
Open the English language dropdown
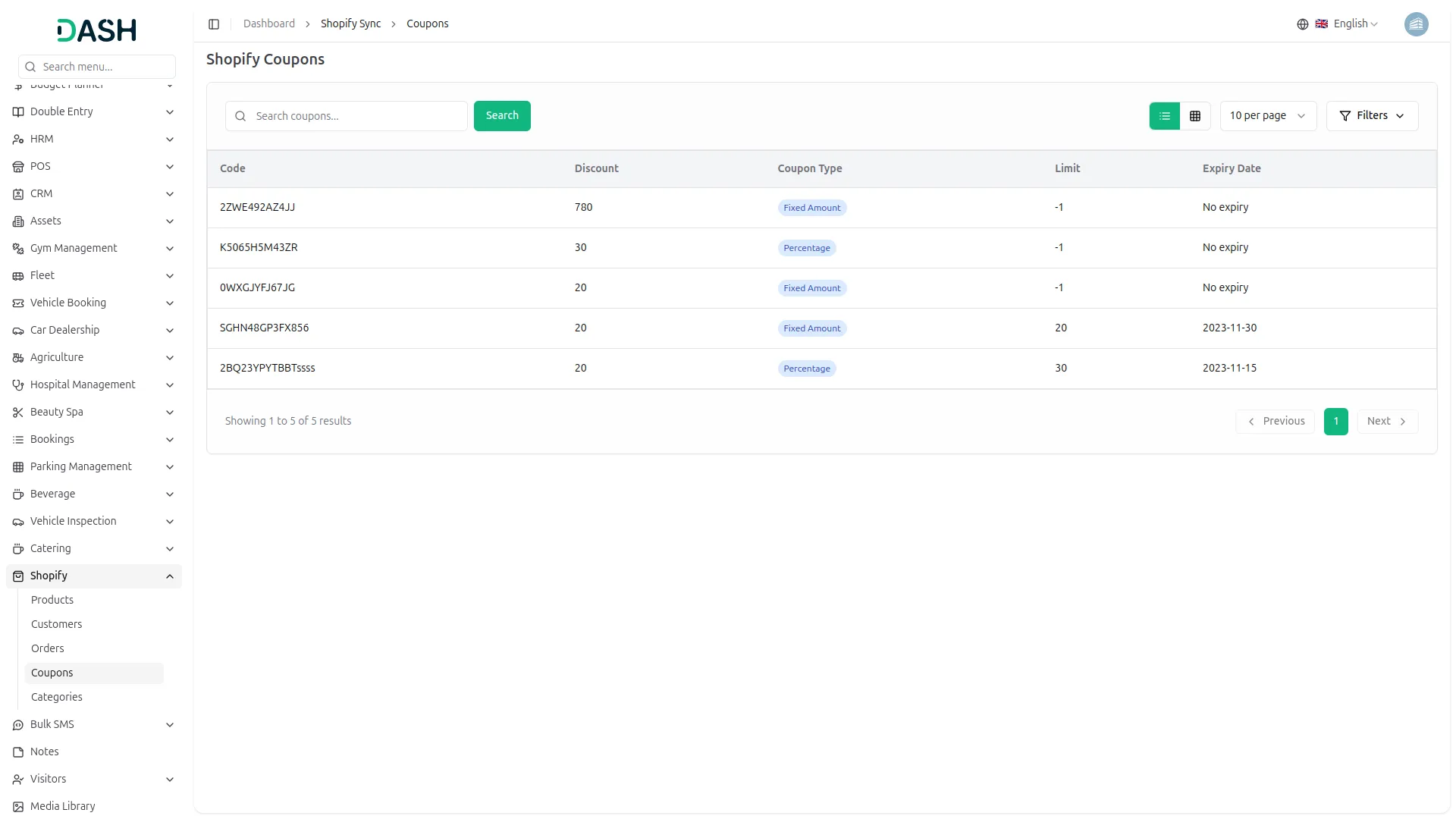(1352, 24)
